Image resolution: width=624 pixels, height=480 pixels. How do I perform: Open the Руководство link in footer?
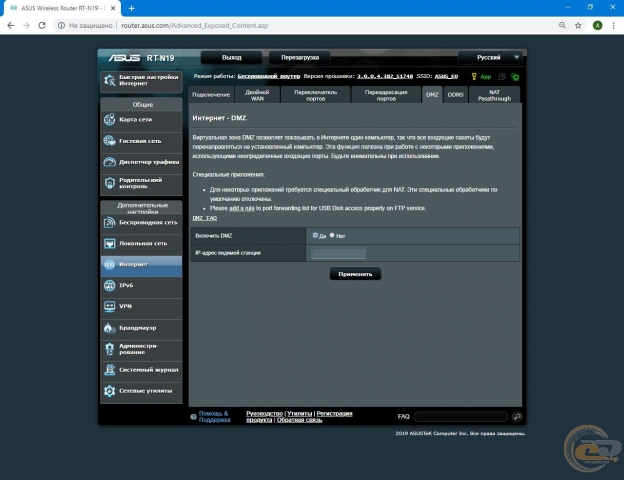264,414
